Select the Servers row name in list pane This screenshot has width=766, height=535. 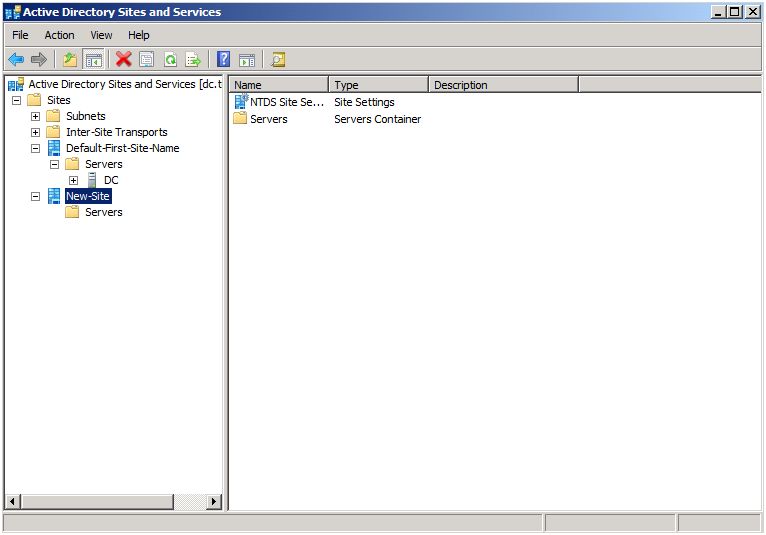[x=269, y=119]
